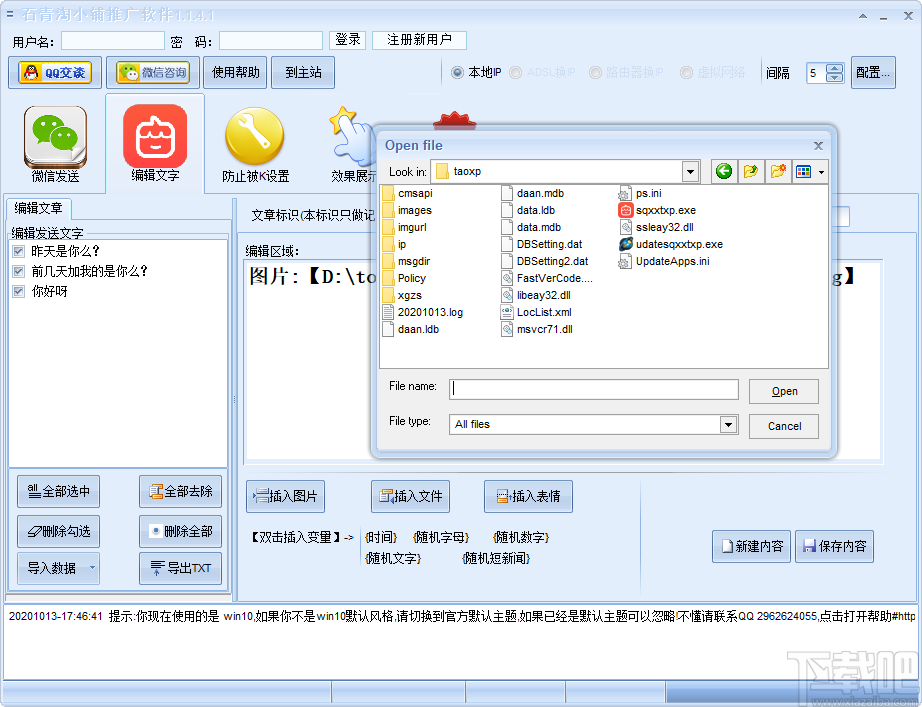The image size is (922, 707).
Task: Open the 微信发送 WeChat send icon
Action: (x=55, y=144)
